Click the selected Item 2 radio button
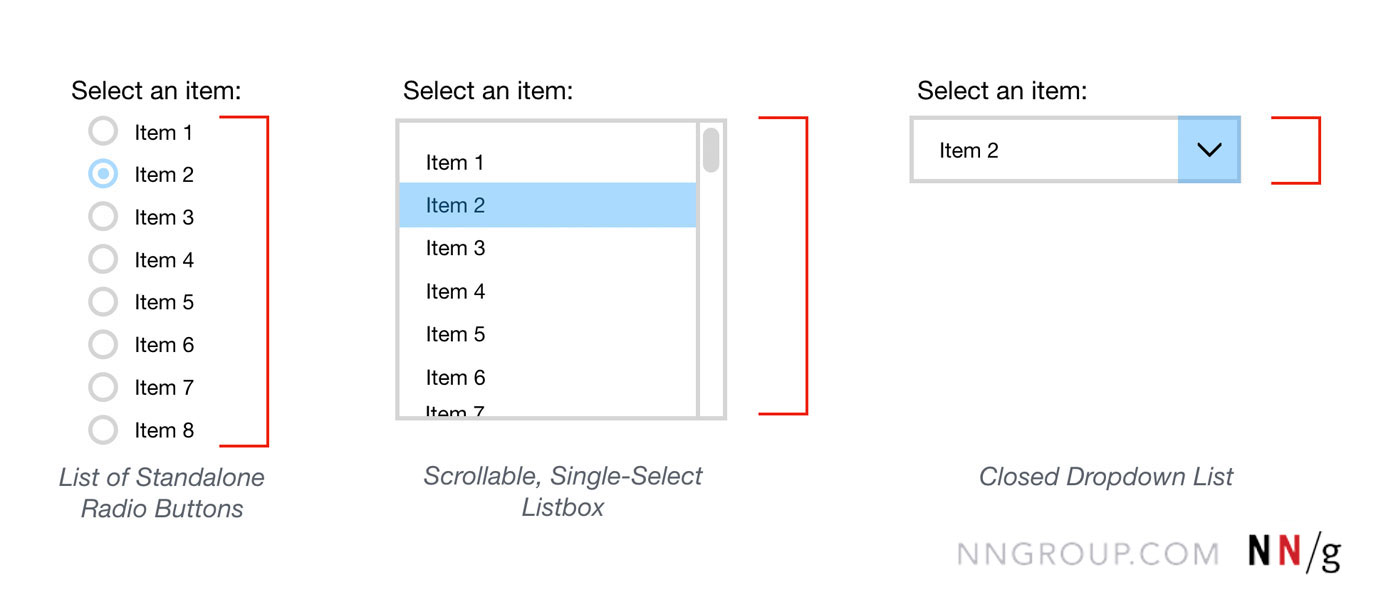Image resolution: width=1384 pixels, height=604 pixels. pos(103,174)
